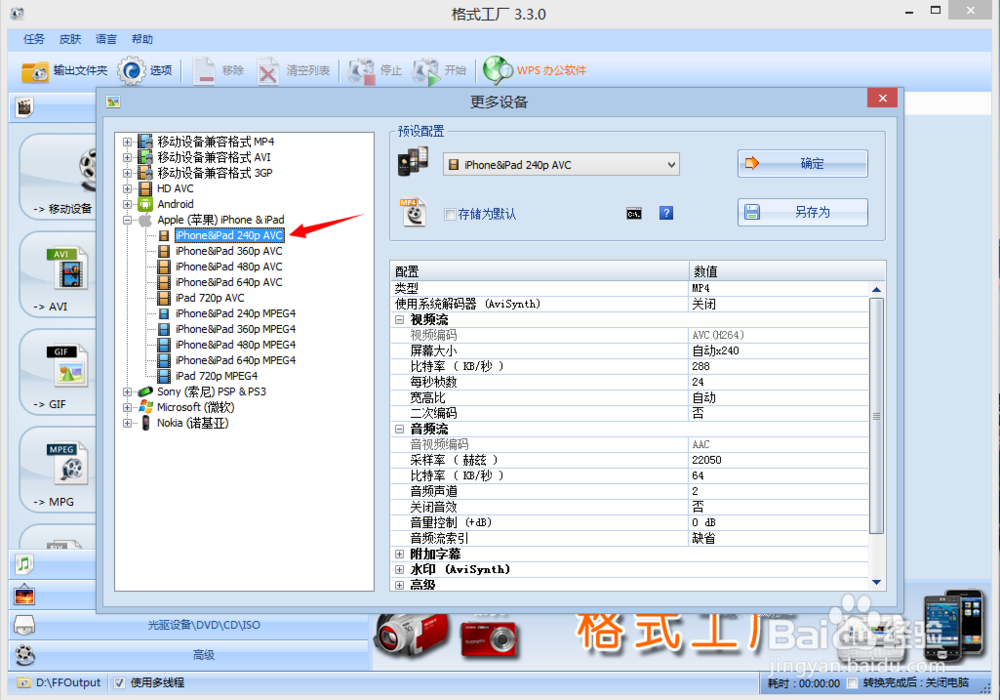Select iPad 720p AVC preset
The height and width of the screenshot is (700, 1000).
tap(209, 298)
